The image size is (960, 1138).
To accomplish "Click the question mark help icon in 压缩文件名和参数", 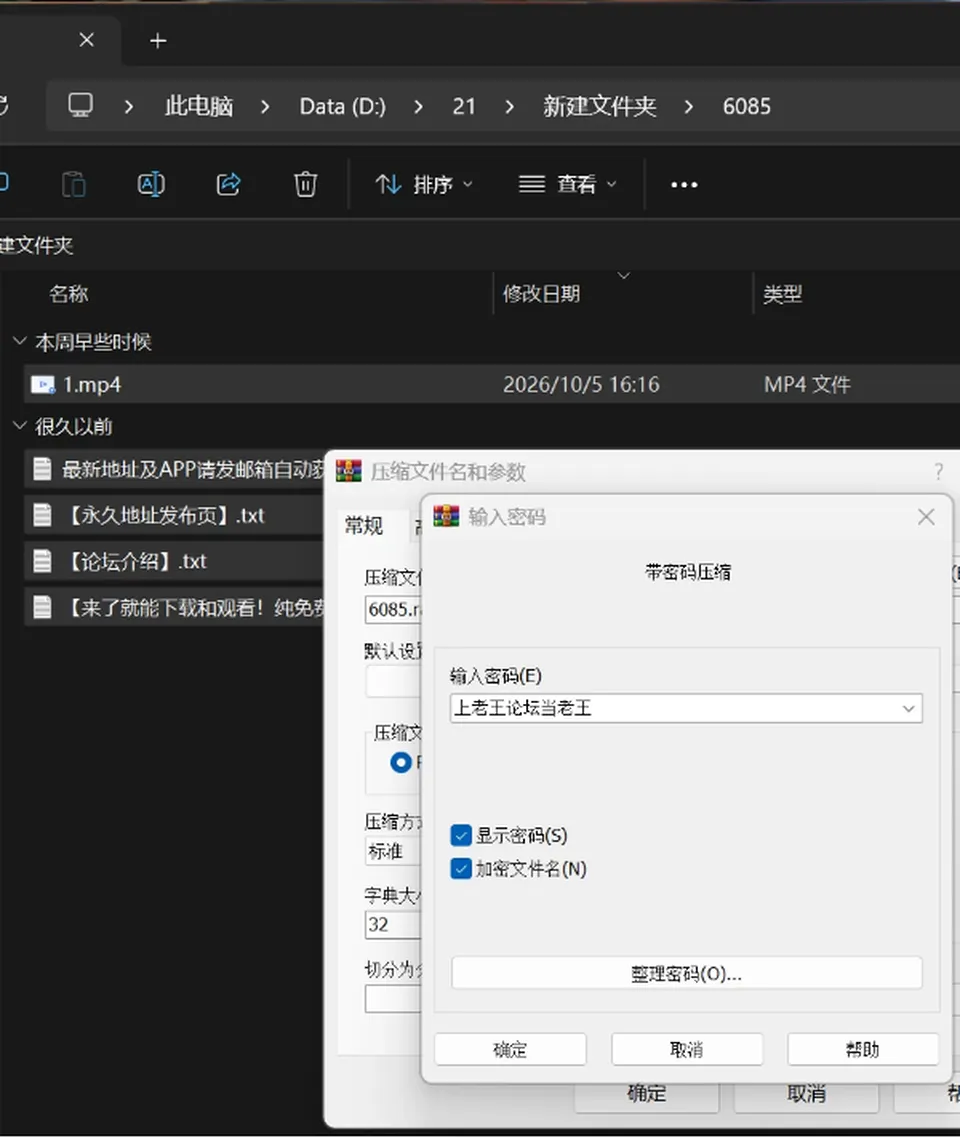I will [x=938, y=472].
